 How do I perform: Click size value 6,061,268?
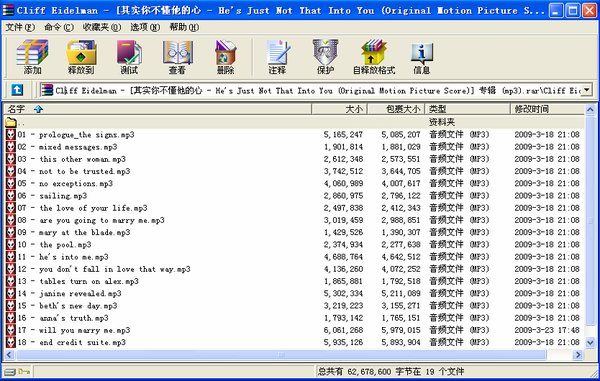[x=343, y=330]
